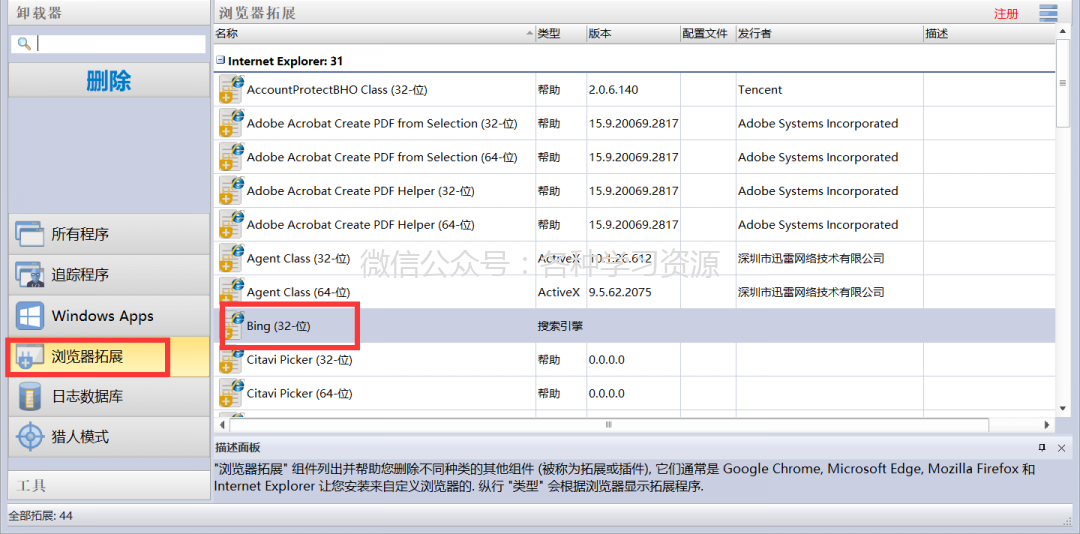Sort by the 版本 column header
Image resolution: width=1080 pixels, height=534 pixels.
pos(634,33)
